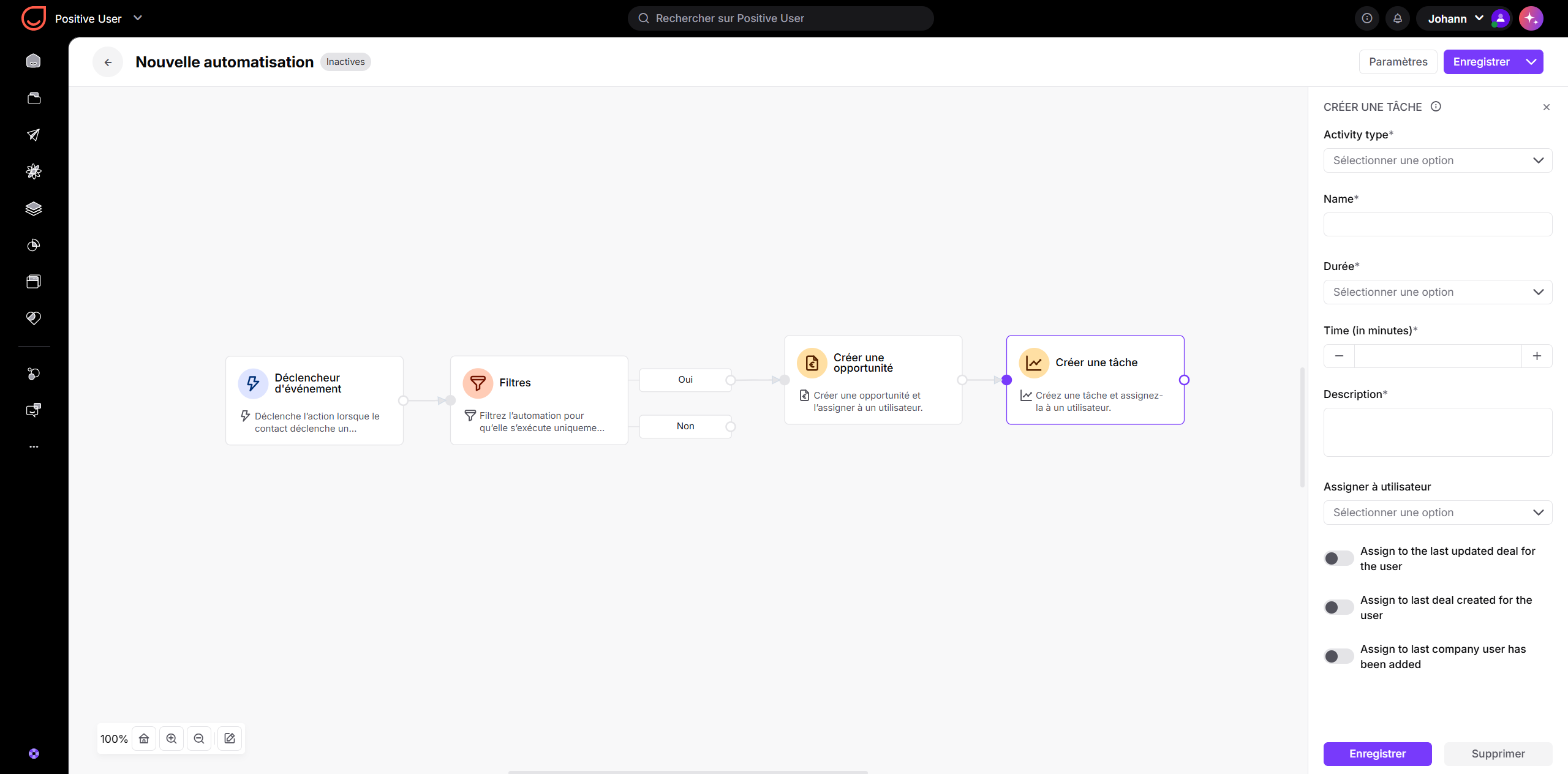This screenshot has width=1568, height=774.
Task: Click the Paramètres button
Action: pos(1398,62)
